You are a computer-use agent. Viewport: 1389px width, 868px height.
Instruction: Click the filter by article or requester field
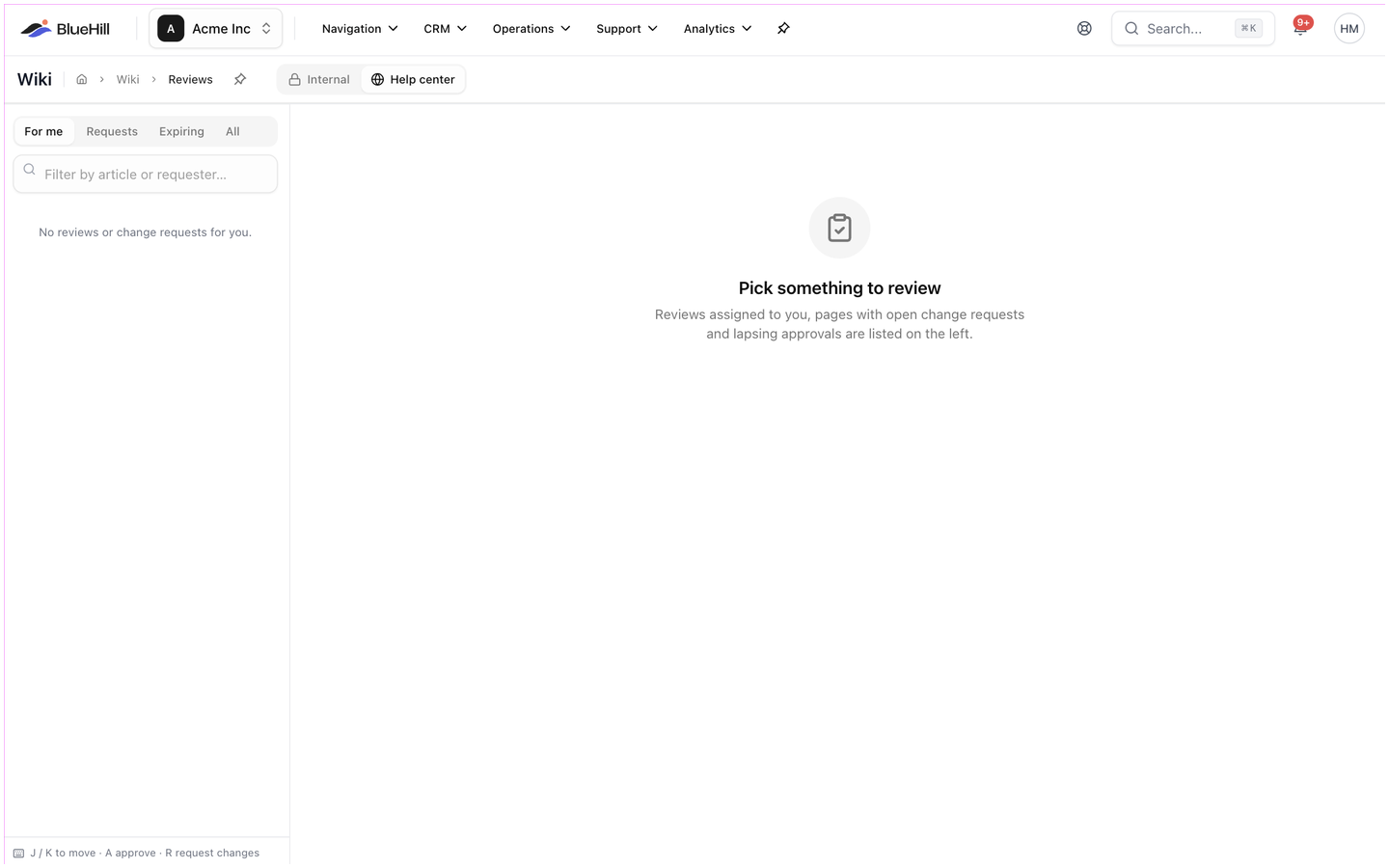(x=146, y=175)
